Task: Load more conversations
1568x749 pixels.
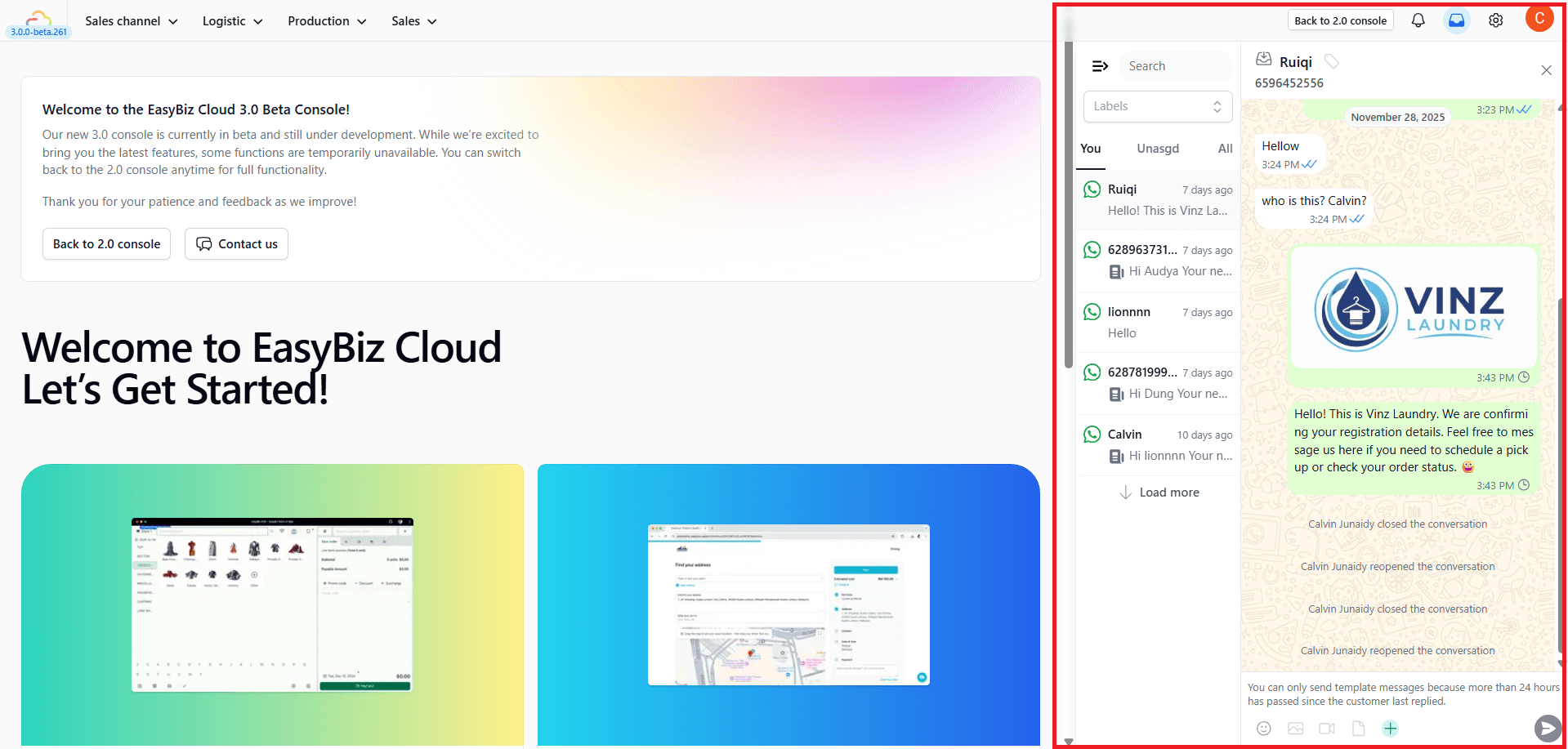Action: [1159, 493]
